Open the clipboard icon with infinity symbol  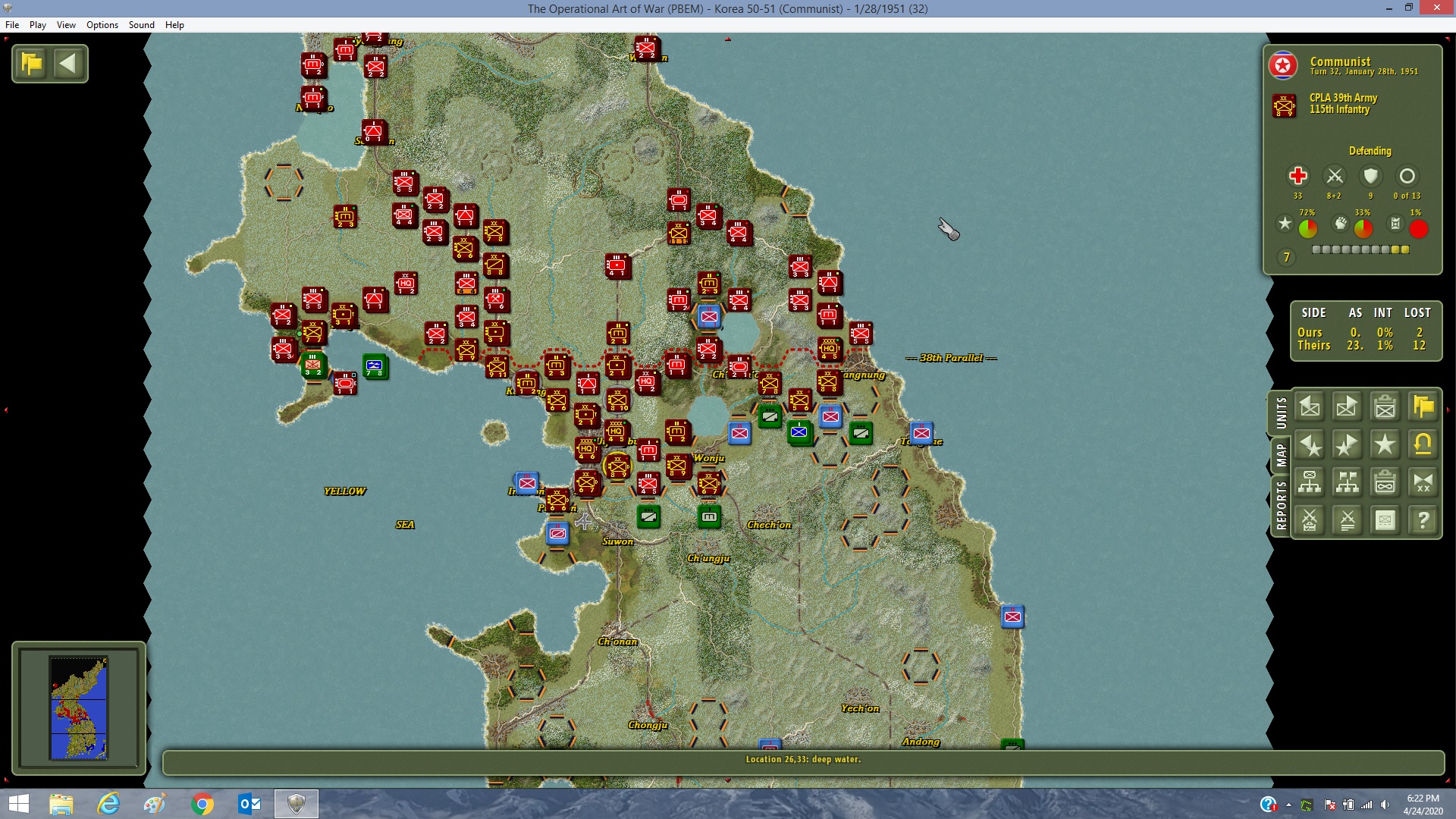point(1385,482)
